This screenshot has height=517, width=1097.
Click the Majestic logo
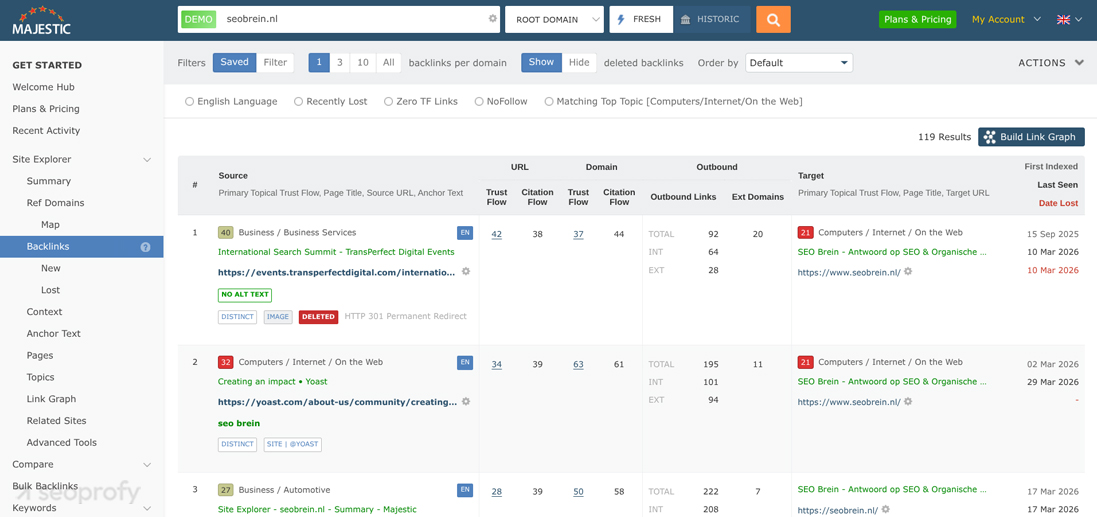pos(41,20)
